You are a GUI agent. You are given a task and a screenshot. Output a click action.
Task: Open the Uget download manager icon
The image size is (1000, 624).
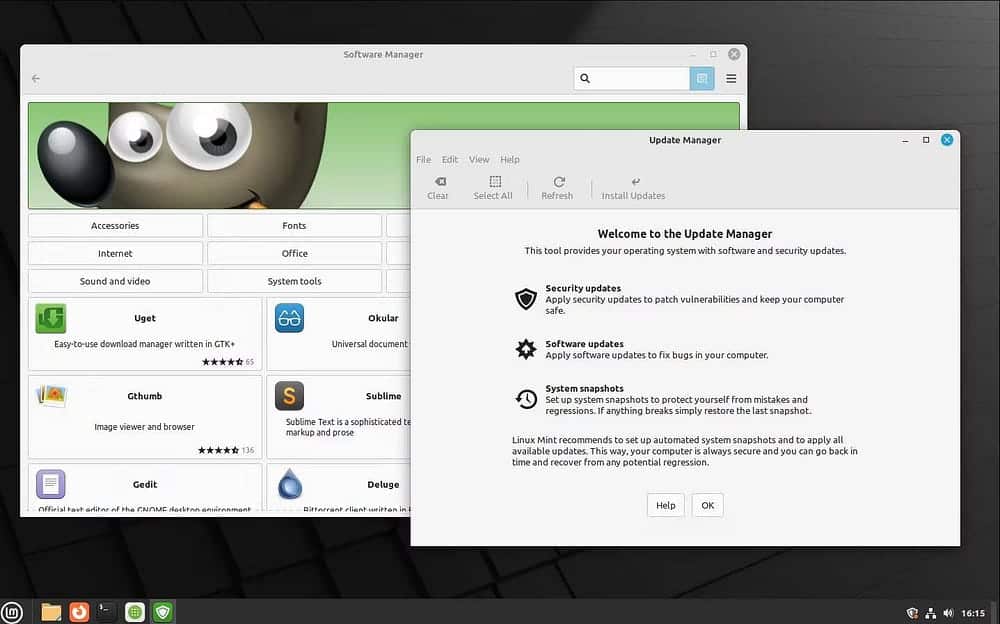pyautogui.click(x=51, y=318)
